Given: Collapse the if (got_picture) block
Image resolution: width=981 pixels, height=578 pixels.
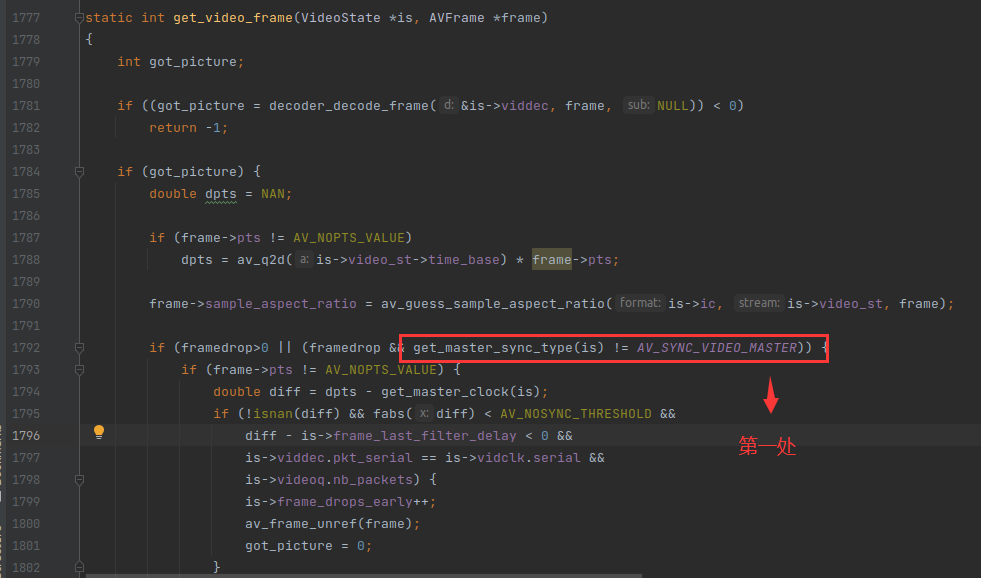Looking at the screenshot, I should pos(79,172).
